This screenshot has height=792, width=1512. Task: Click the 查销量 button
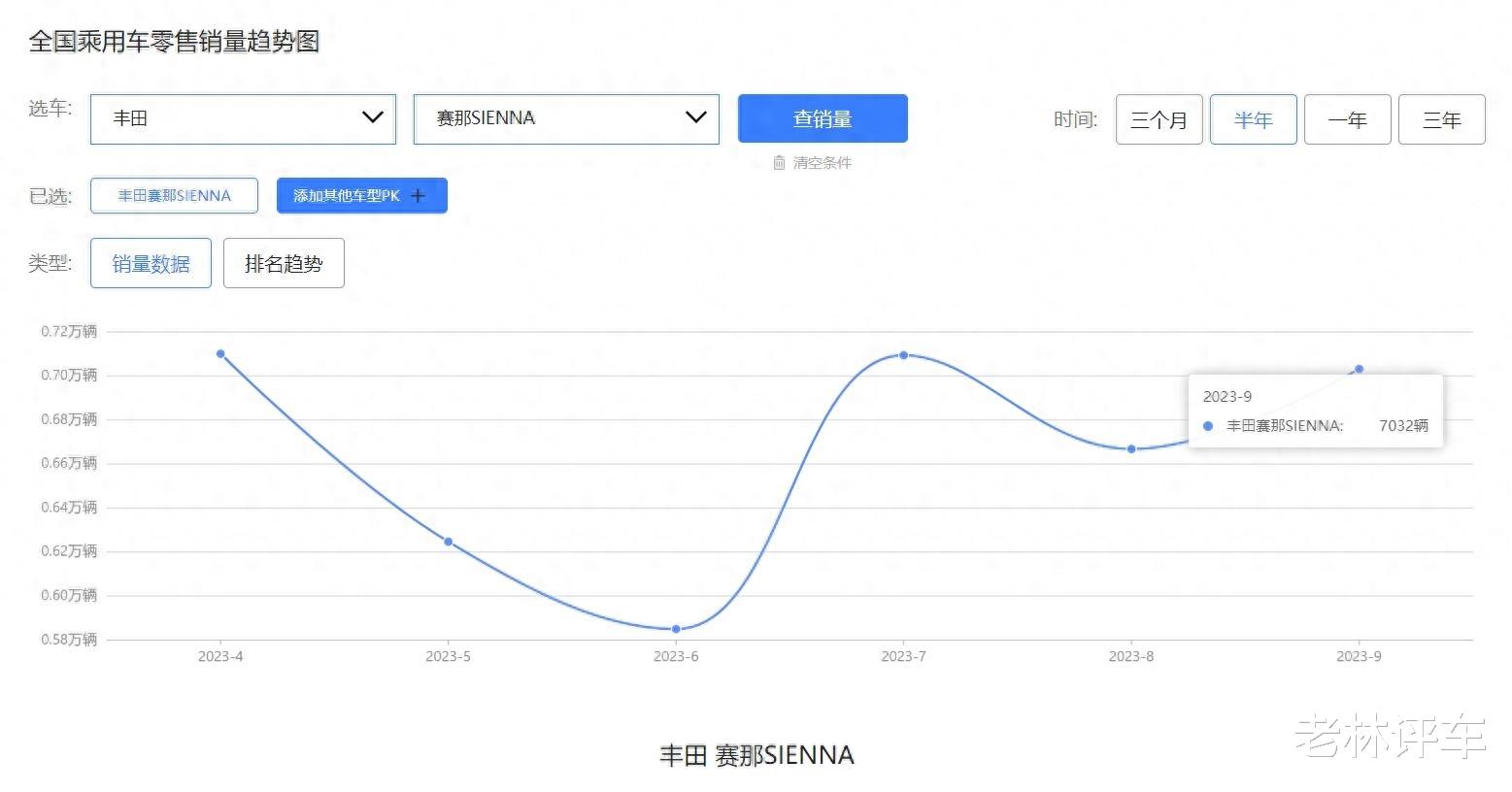point(823,118)
